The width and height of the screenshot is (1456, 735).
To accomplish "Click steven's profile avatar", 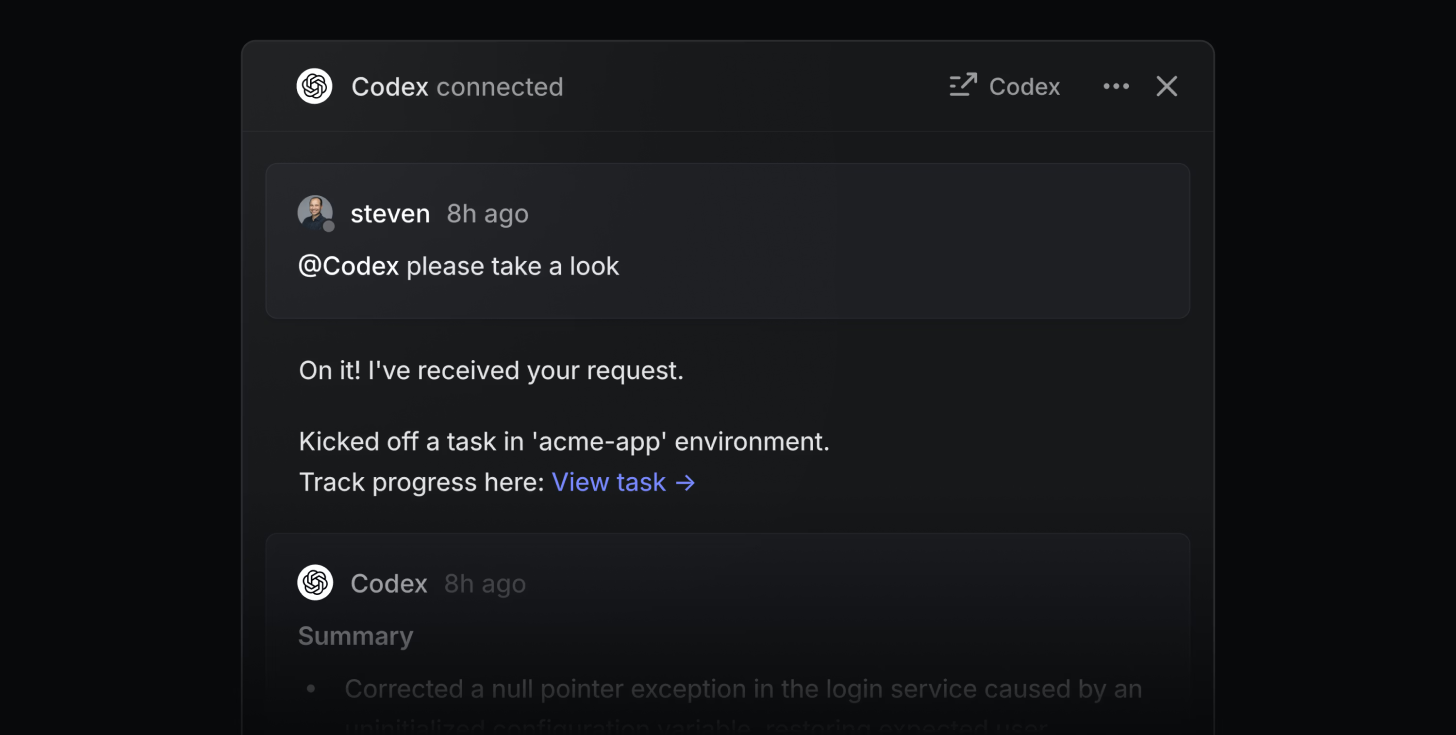I will (315, 213).
